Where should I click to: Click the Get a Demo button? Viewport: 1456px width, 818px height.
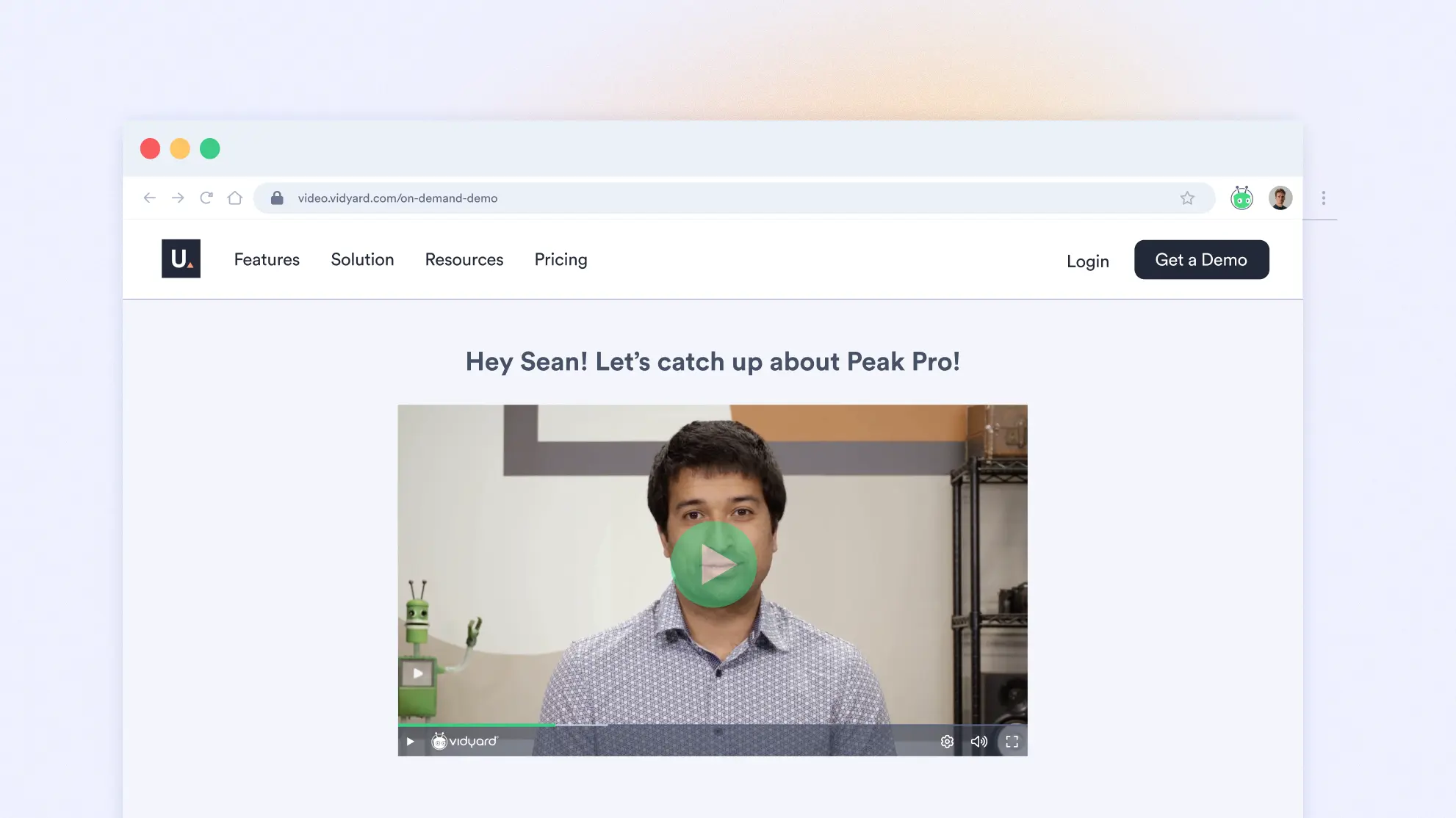[x=1201, y=259]
